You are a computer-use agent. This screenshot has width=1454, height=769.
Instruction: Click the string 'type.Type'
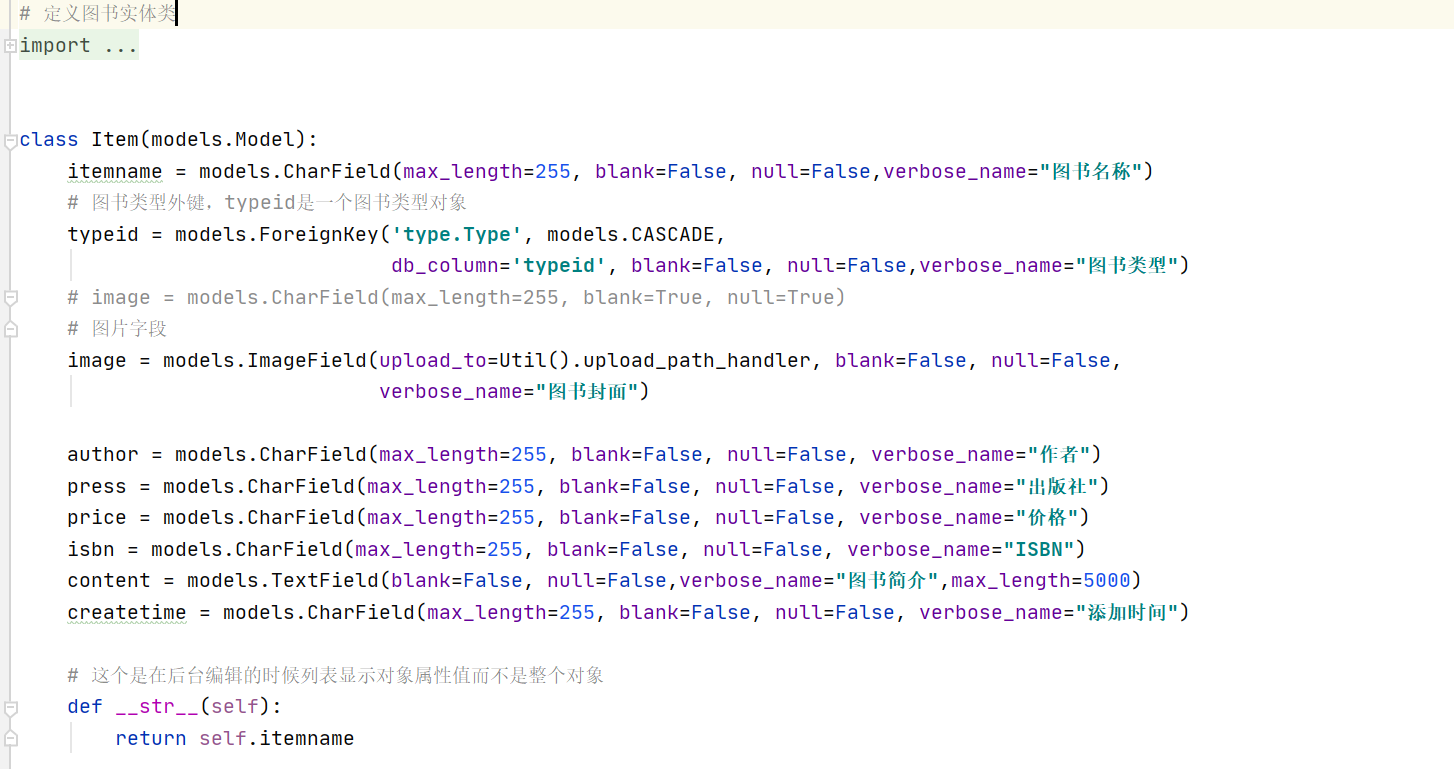click(x=457, y=235)
